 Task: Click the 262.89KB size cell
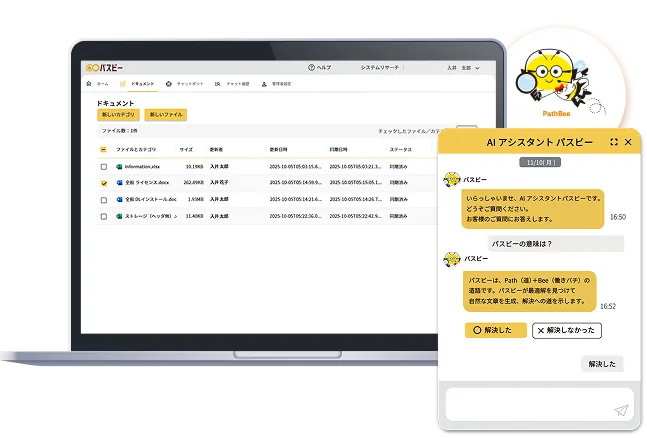click(194, 182)
